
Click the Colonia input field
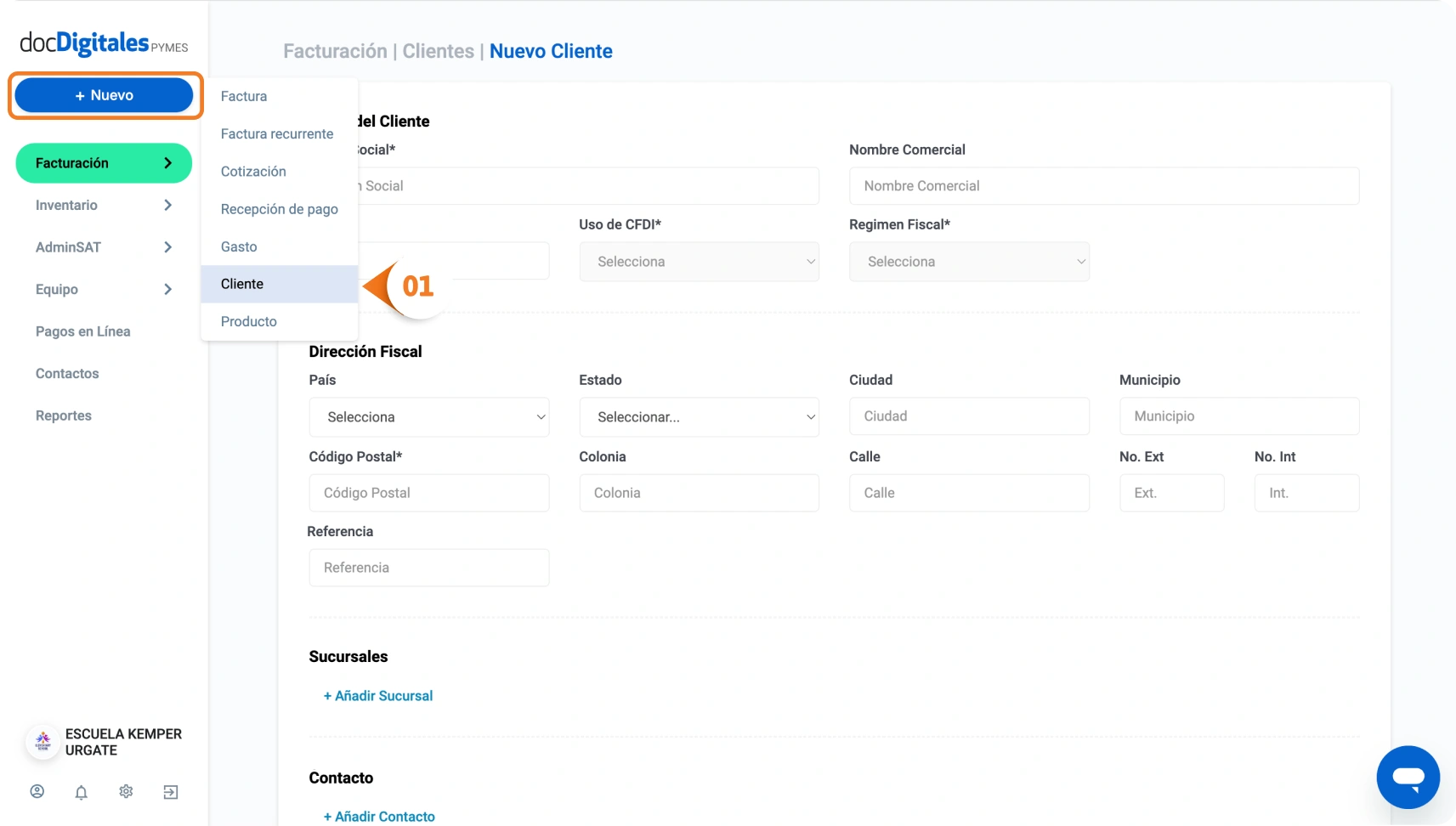pyautogui.click(x=700, y=493)
